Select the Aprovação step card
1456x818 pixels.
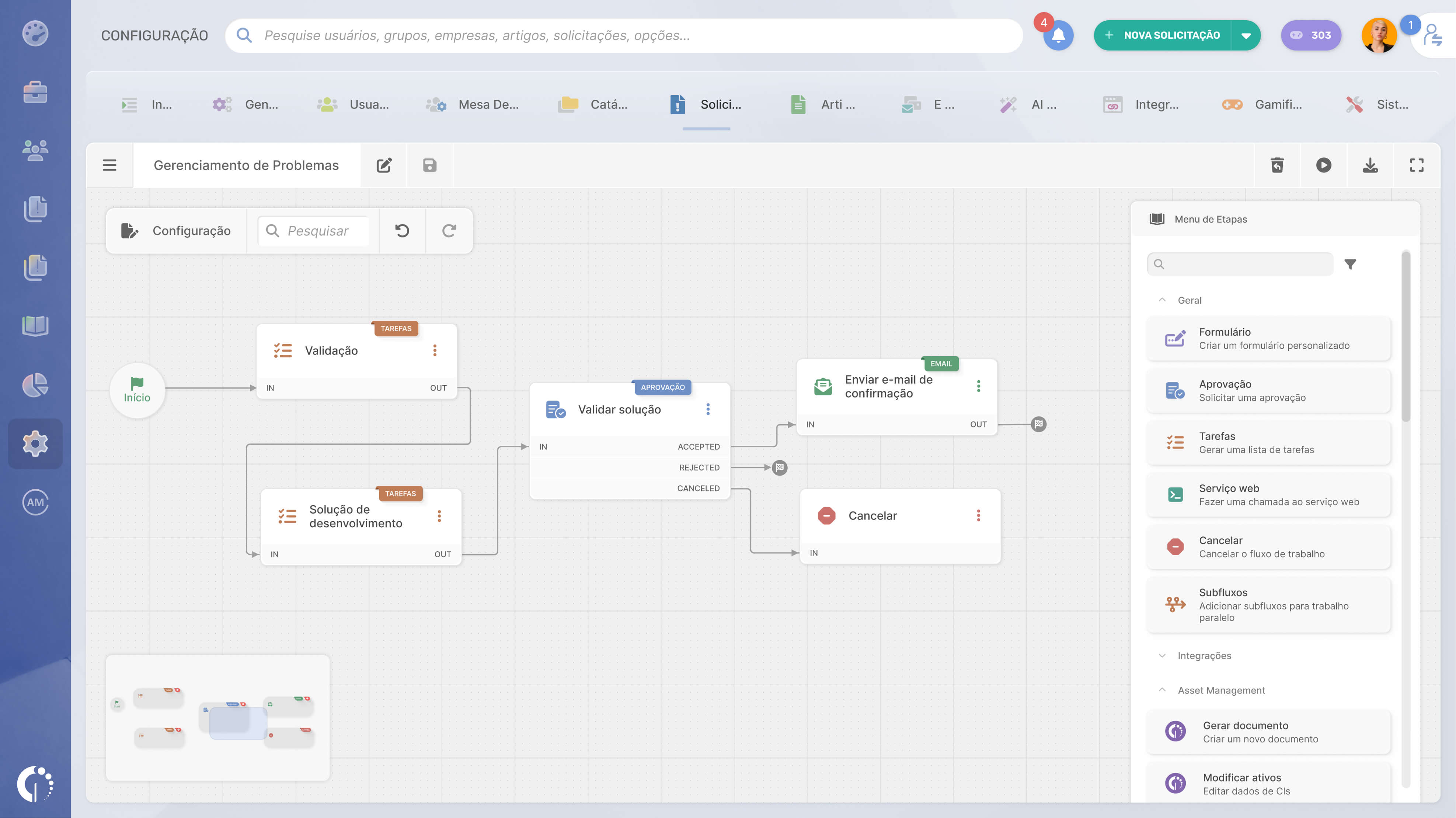tap(1268, 390)
